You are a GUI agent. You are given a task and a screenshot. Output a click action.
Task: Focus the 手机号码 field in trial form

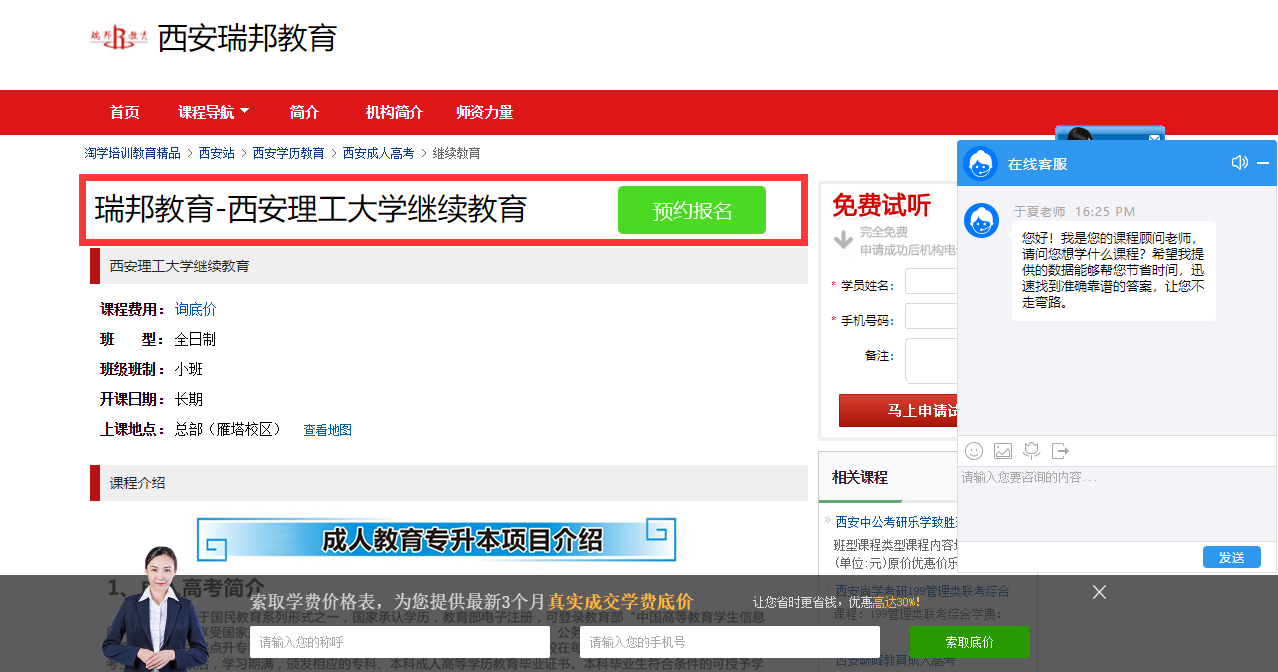point(931,316)
